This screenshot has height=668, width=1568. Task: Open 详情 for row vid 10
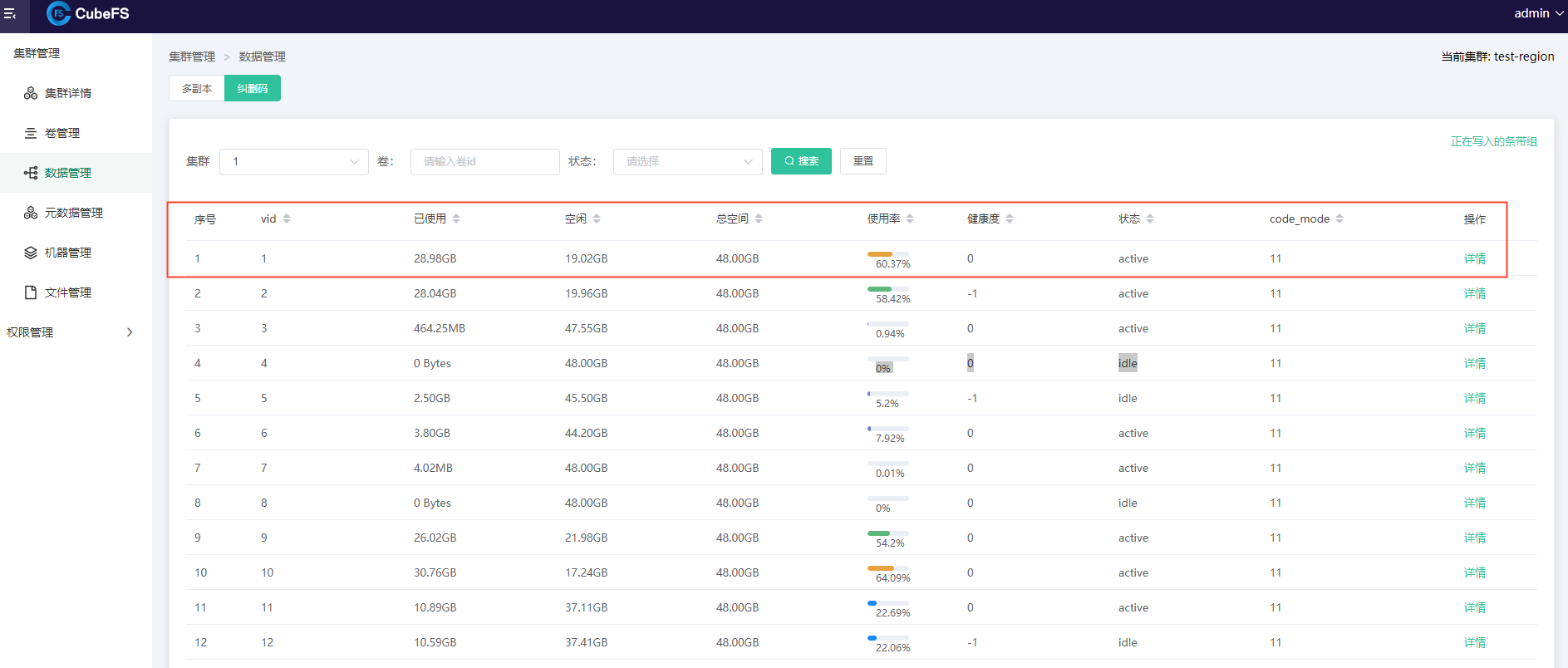click(1475, 572)
